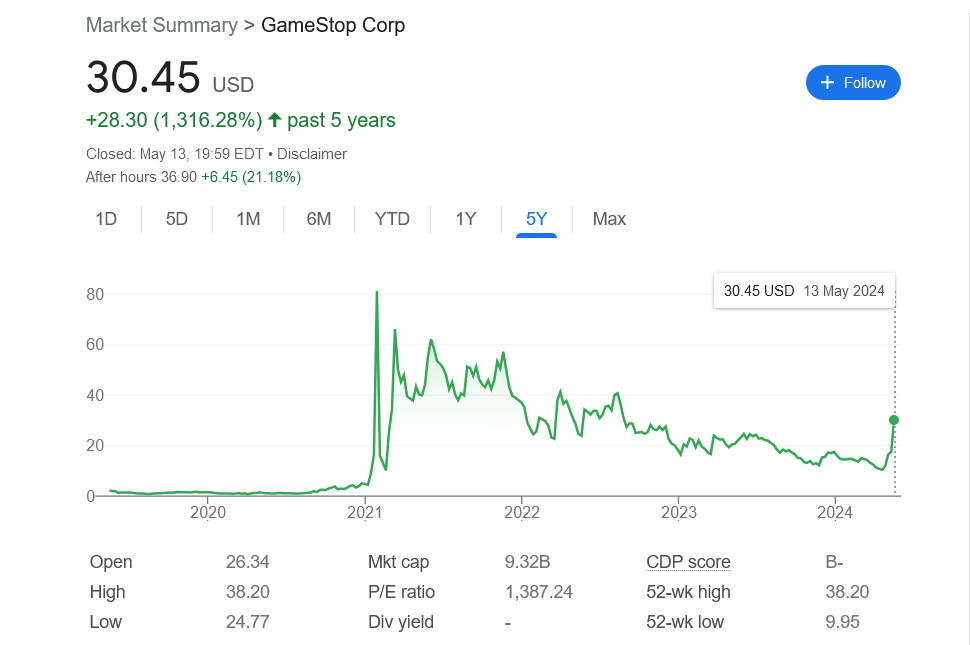Click the GameStop Corp title text
This screenshot has width=970, height=645.
click(333, 25)
